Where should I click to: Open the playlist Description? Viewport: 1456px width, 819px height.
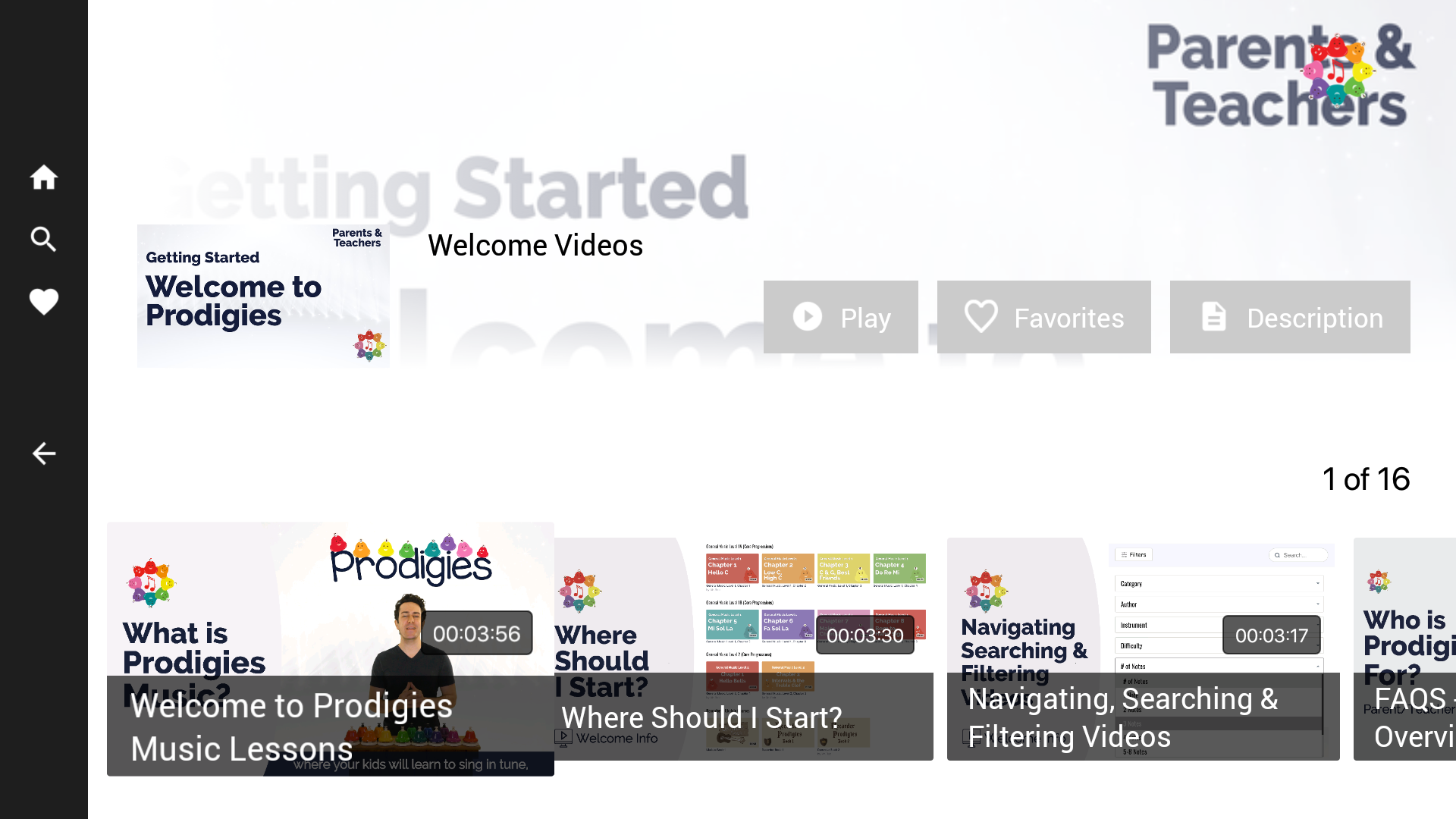(x=1290, y=317)
